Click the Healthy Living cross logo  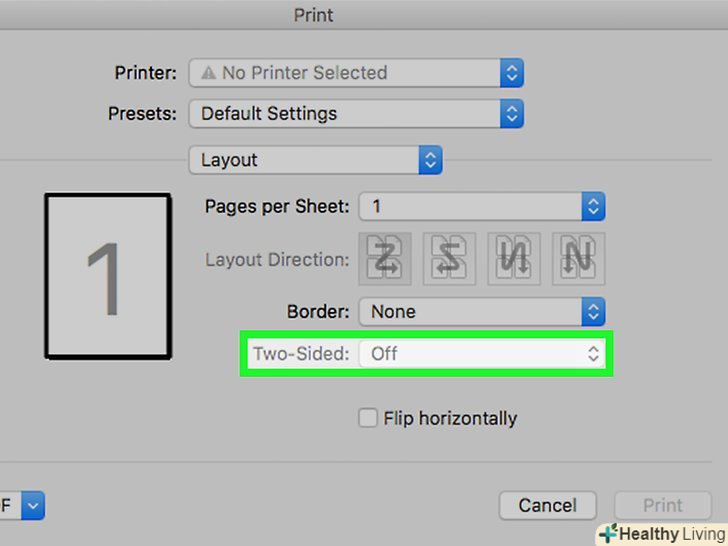click(607, 534)
